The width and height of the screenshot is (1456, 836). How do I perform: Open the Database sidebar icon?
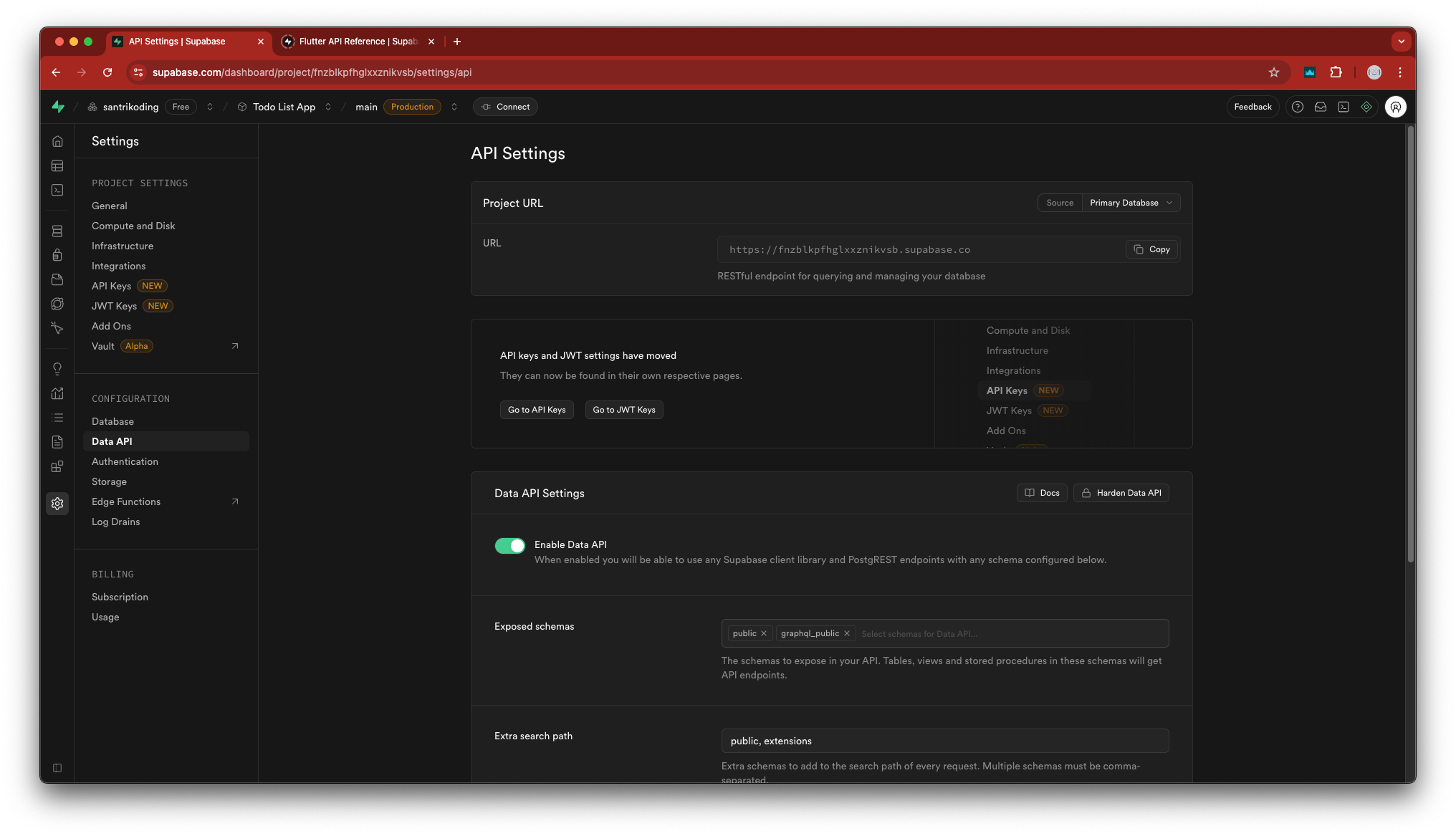click(x=57, y=231)
